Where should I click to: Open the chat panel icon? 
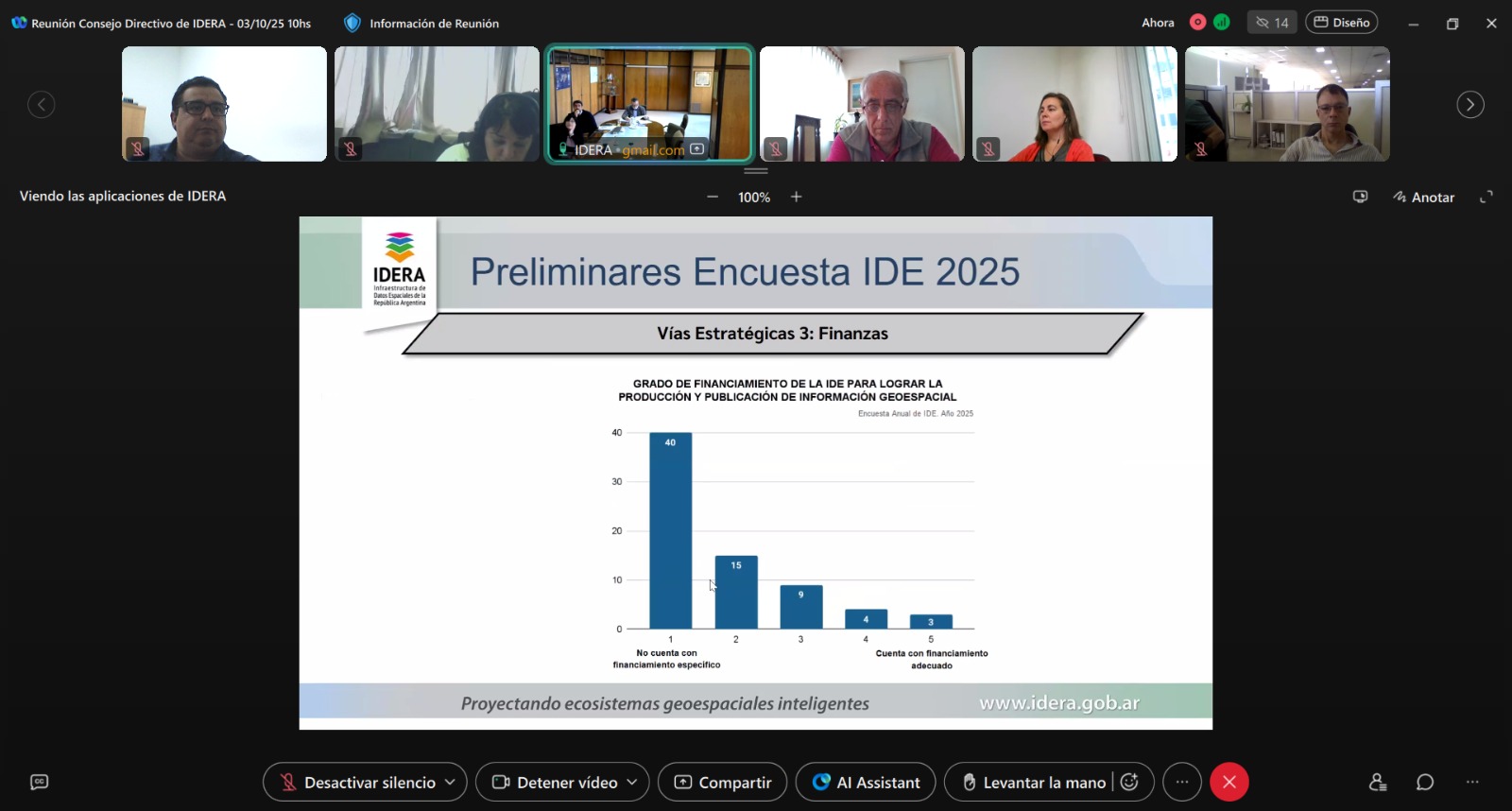pos(1425,782)
